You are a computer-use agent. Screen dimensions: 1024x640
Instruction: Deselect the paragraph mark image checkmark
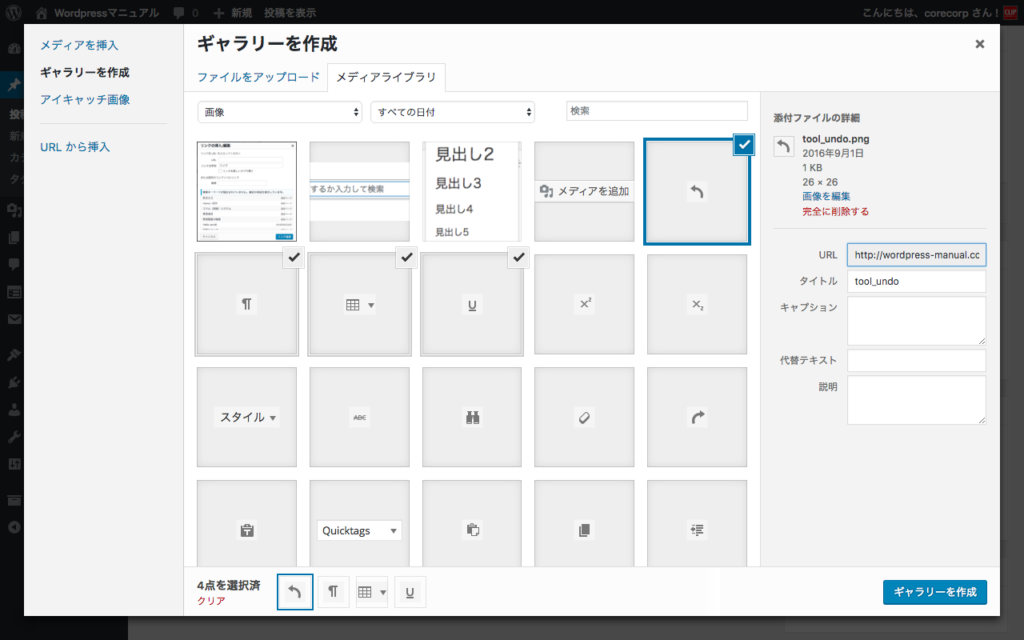293,258
